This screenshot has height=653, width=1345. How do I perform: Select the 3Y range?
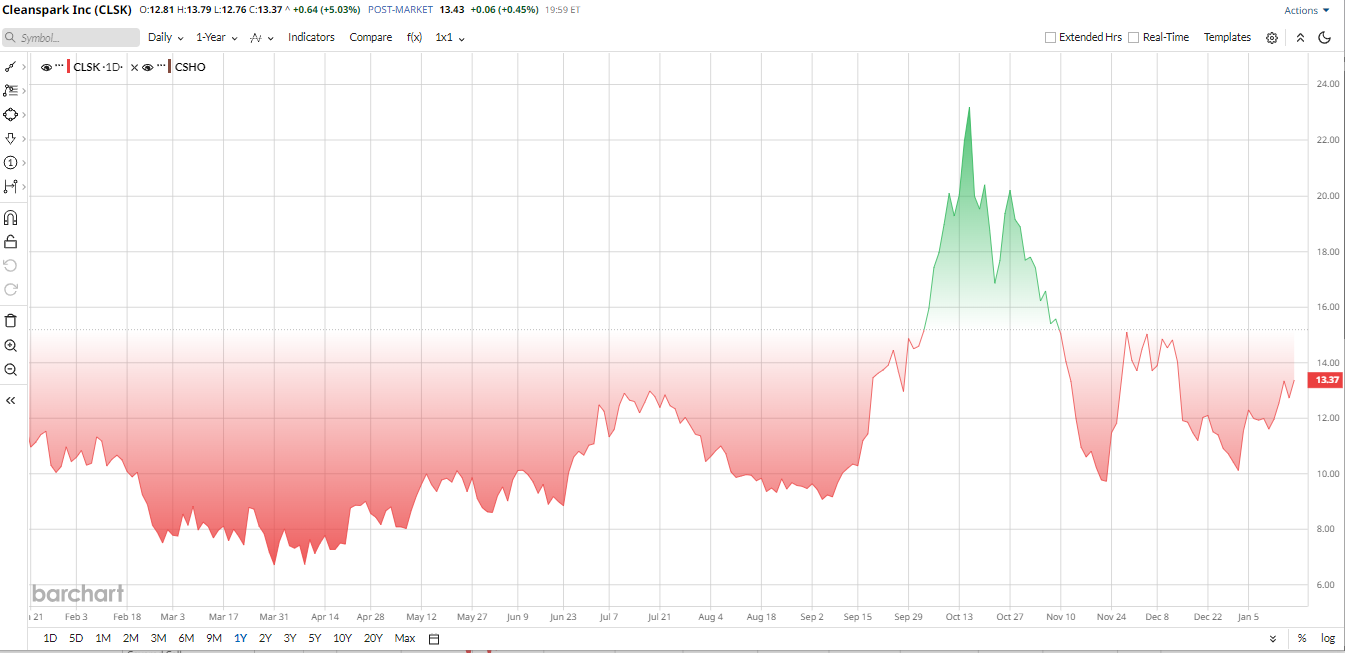(290, 639)
